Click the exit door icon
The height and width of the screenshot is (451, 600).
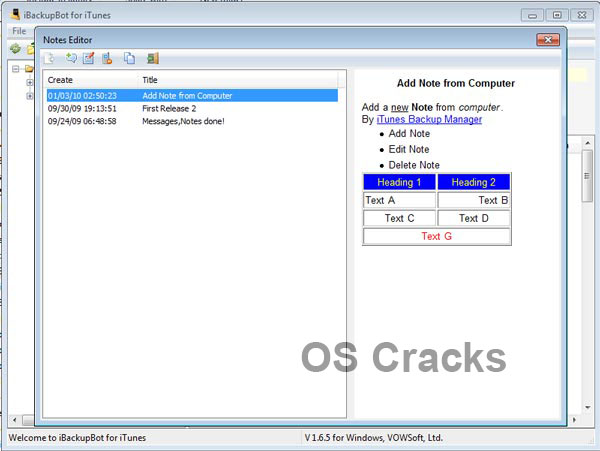pos(153,58)
